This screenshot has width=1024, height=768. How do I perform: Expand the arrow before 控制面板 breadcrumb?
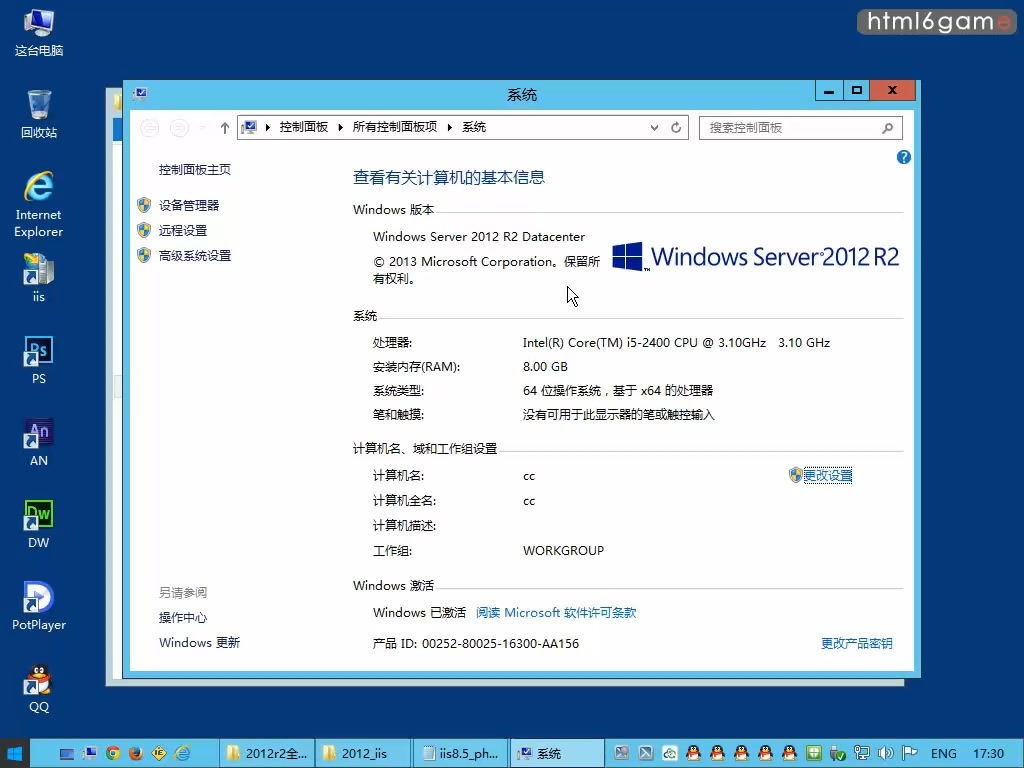pyautogui.click(x=268, y=127)
